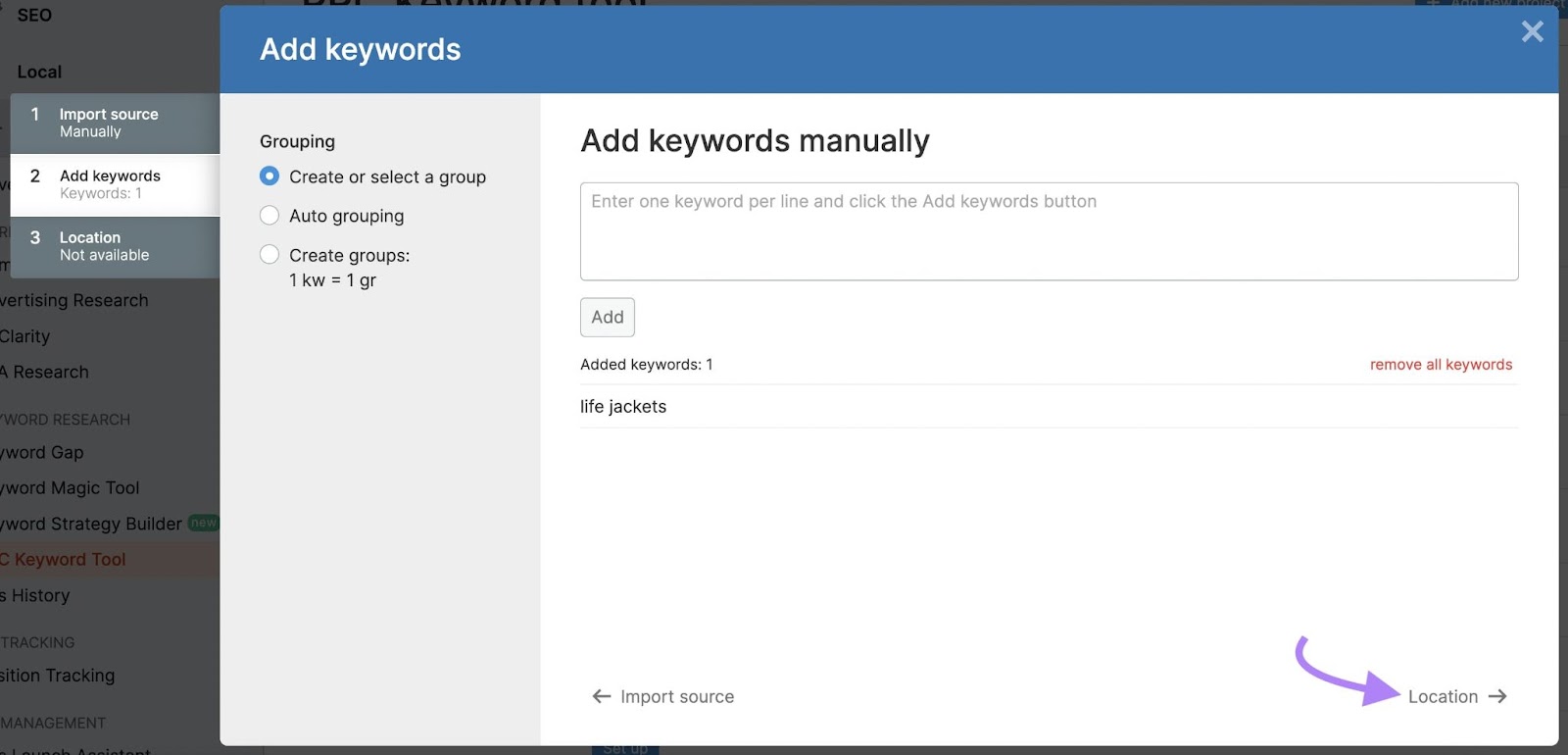Click the Local sidebar section

39,72
